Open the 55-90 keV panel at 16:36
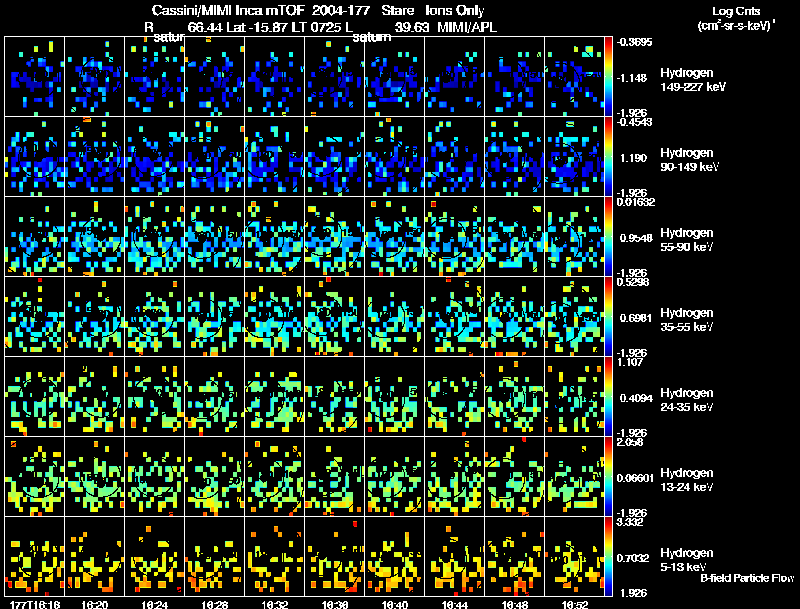 [x=335, y=237]
